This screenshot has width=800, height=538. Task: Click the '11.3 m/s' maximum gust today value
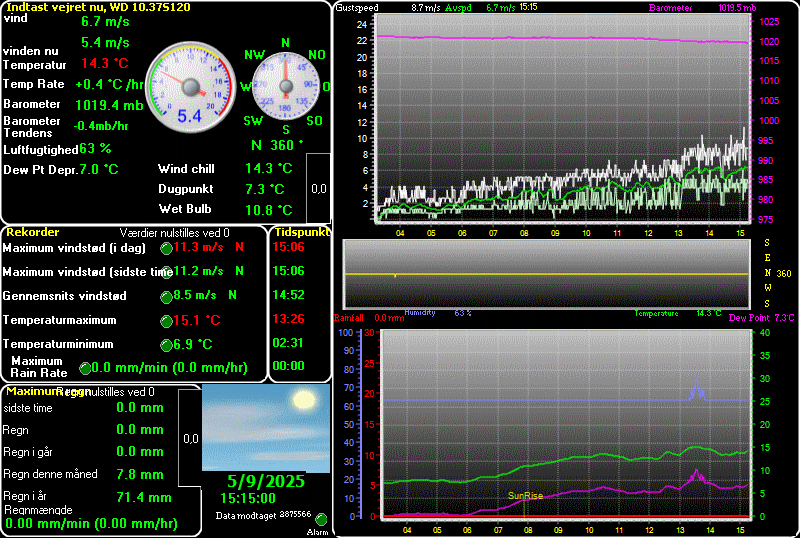coord(198,247)
